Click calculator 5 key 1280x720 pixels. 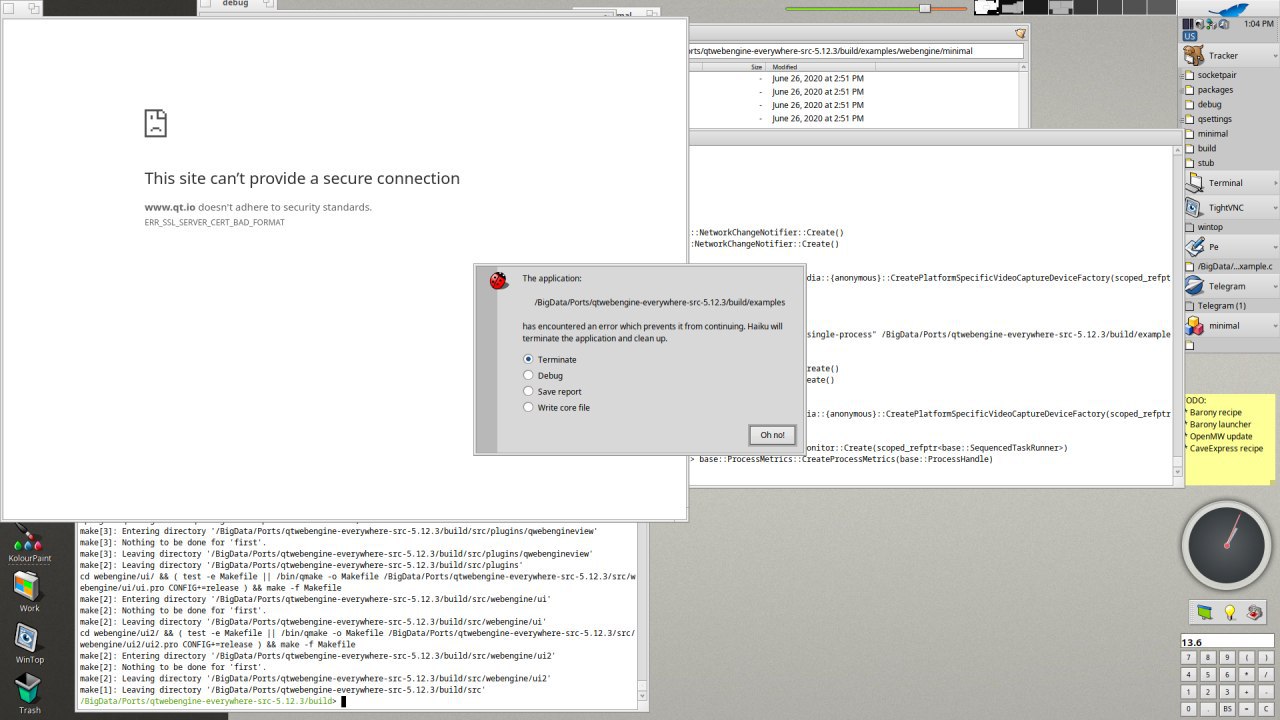click(1208, 675)
